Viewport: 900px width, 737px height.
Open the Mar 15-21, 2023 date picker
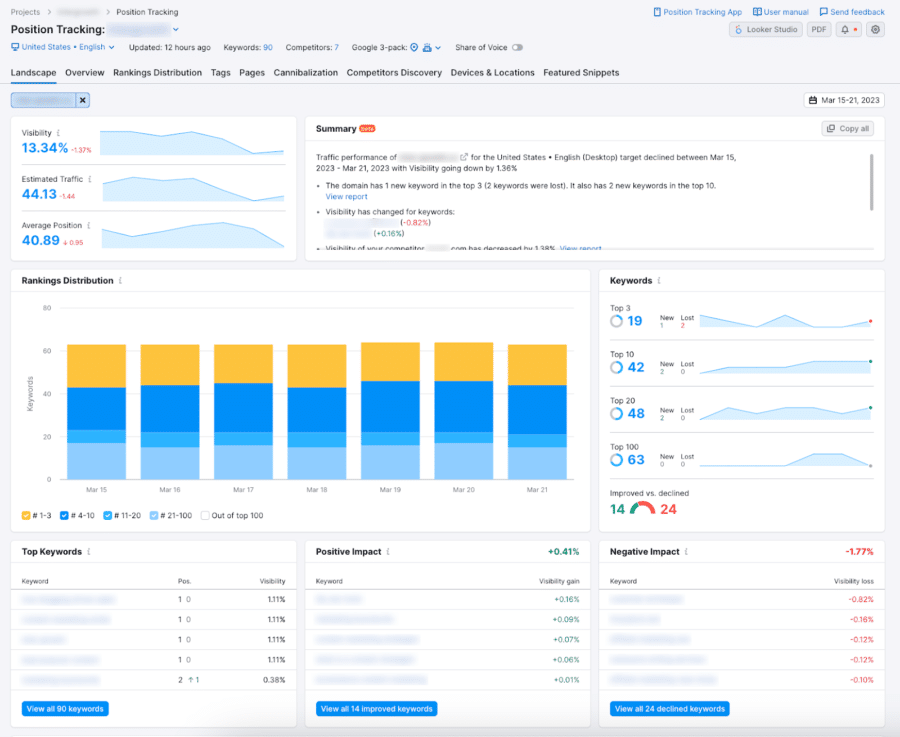(844, 100)
